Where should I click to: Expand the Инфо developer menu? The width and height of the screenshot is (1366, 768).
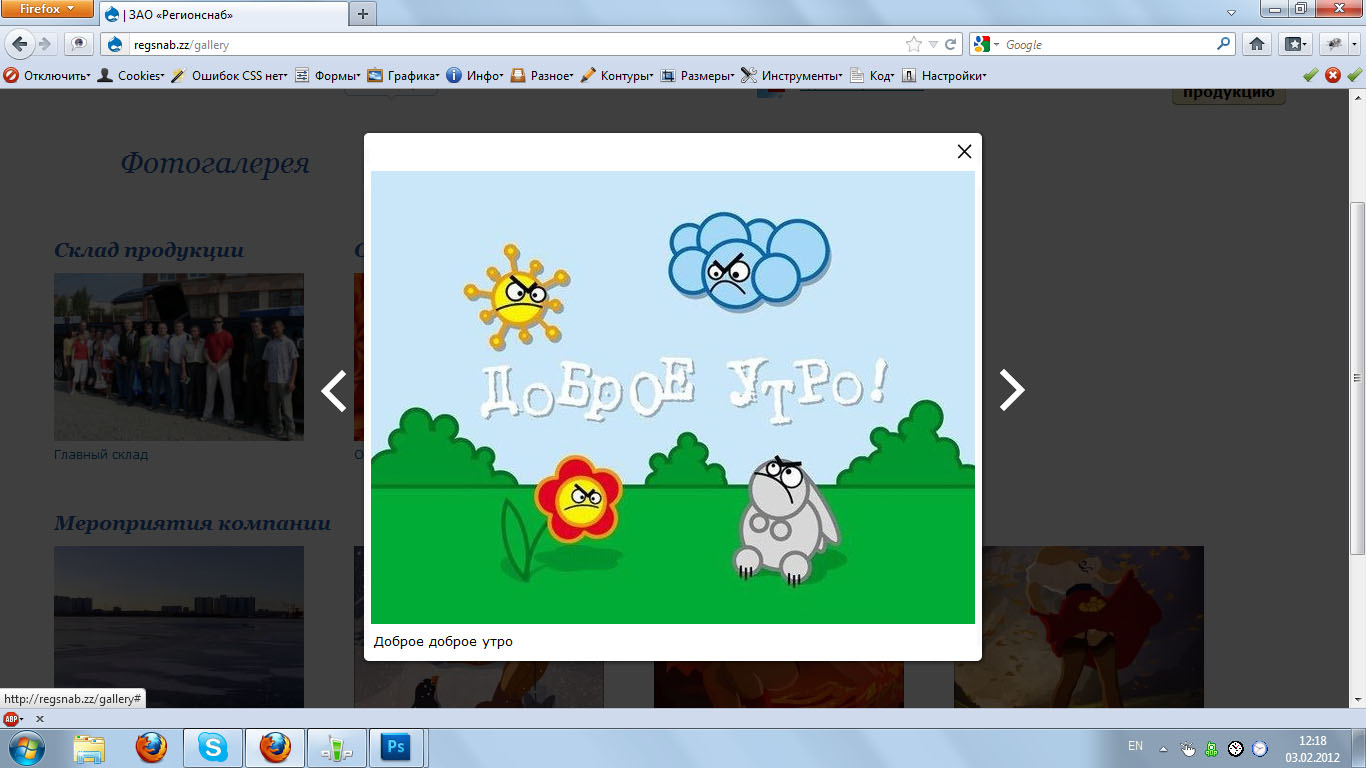(475, 75)
